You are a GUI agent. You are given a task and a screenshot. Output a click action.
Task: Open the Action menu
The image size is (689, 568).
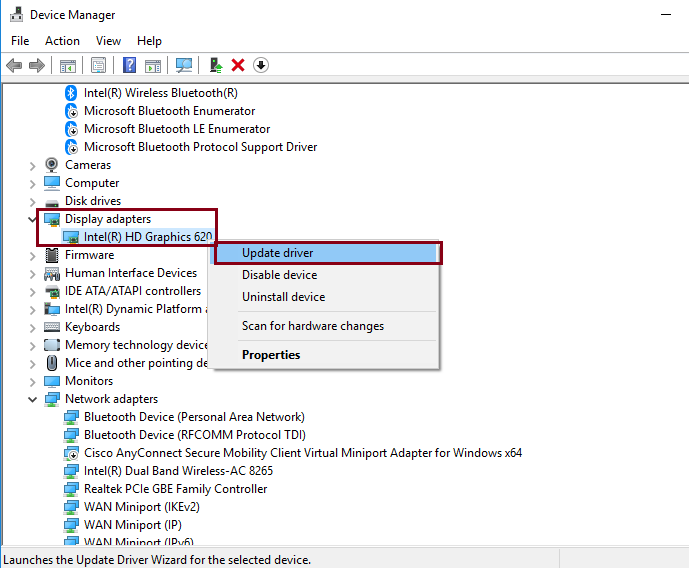62,41
